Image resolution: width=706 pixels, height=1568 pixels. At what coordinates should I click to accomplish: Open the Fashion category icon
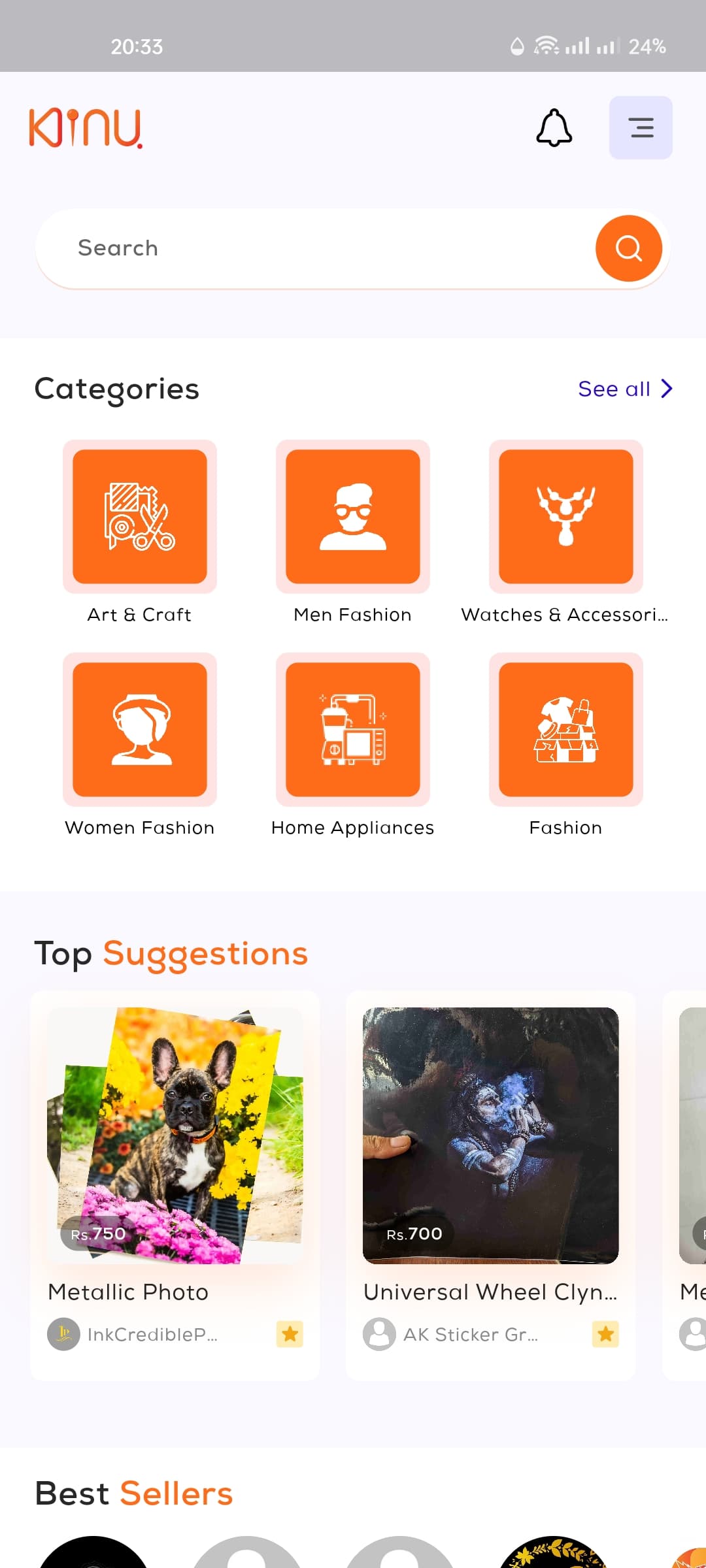click(x=566, y=730)
